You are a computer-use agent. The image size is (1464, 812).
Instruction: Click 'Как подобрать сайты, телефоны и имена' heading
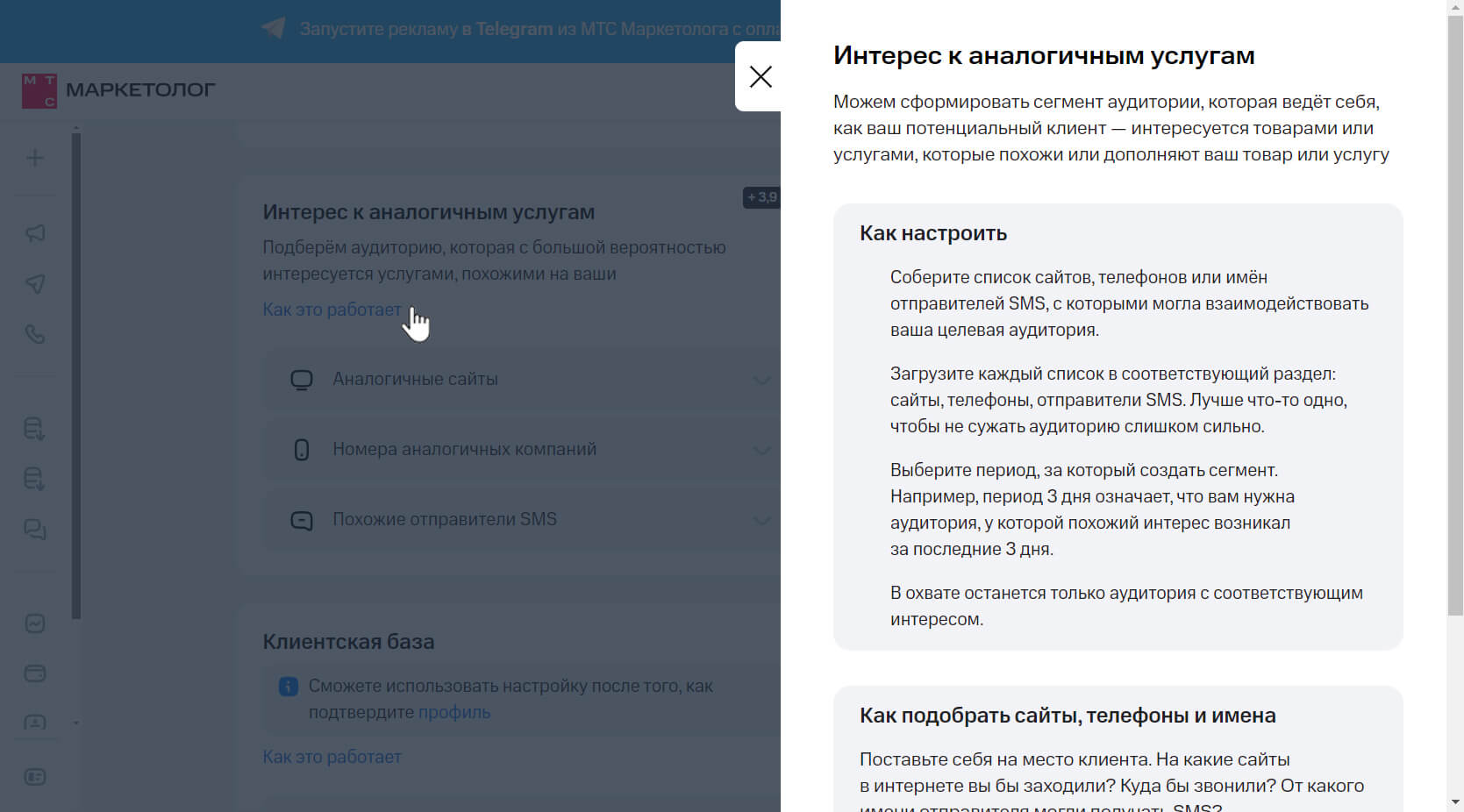click(x=1068, y=716)
